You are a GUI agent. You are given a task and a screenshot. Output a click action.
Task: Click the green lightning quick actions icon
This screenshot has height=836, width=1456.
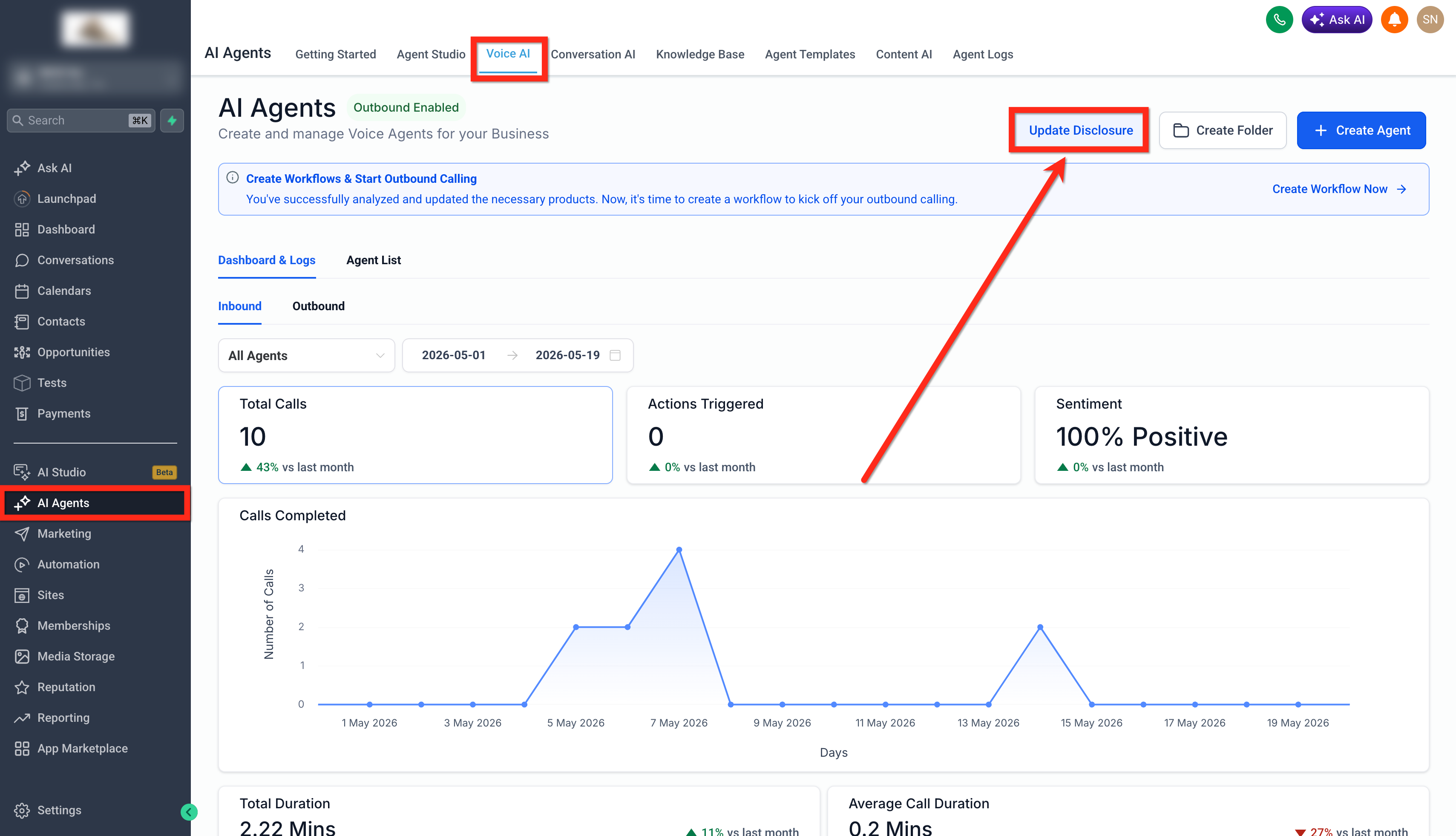click(172, 121)
